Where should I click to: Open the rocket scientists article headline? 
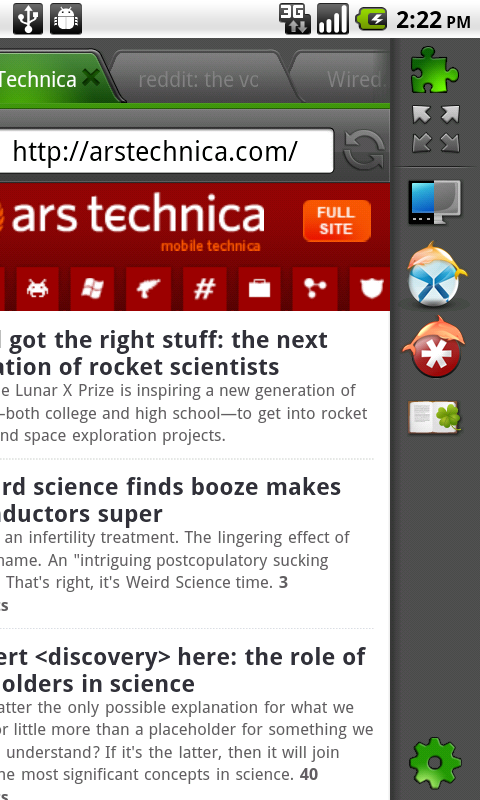pos(163,353)
